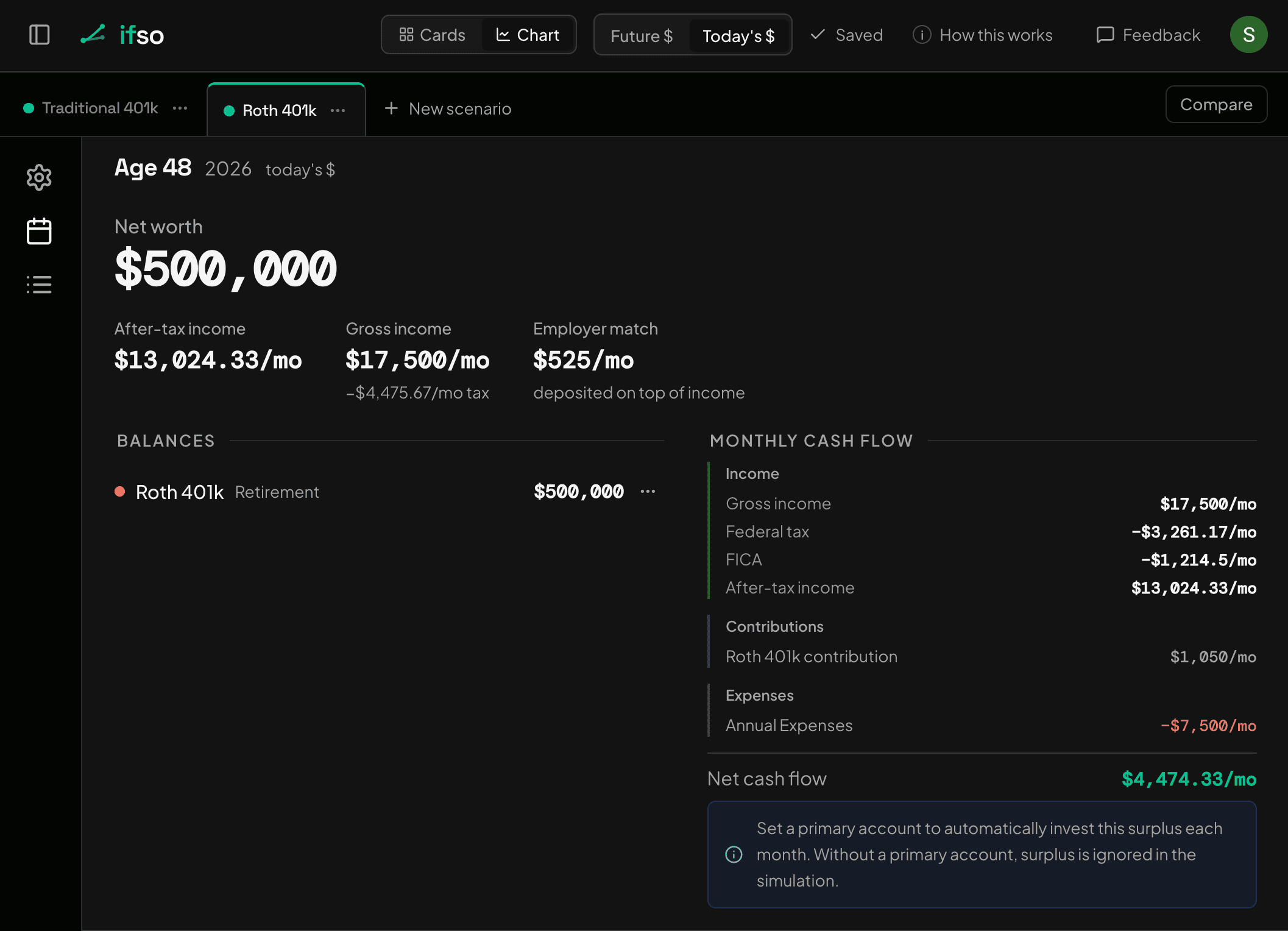This screenshot has height=931, width=1288.
Task: Switch to Cards view
Action: coord(432,35)
